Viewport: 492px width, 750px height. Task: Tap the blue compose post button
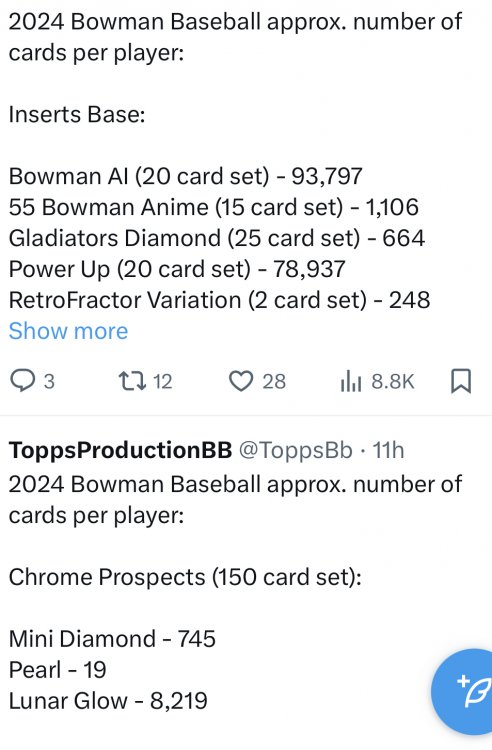[x=466, y=691]
